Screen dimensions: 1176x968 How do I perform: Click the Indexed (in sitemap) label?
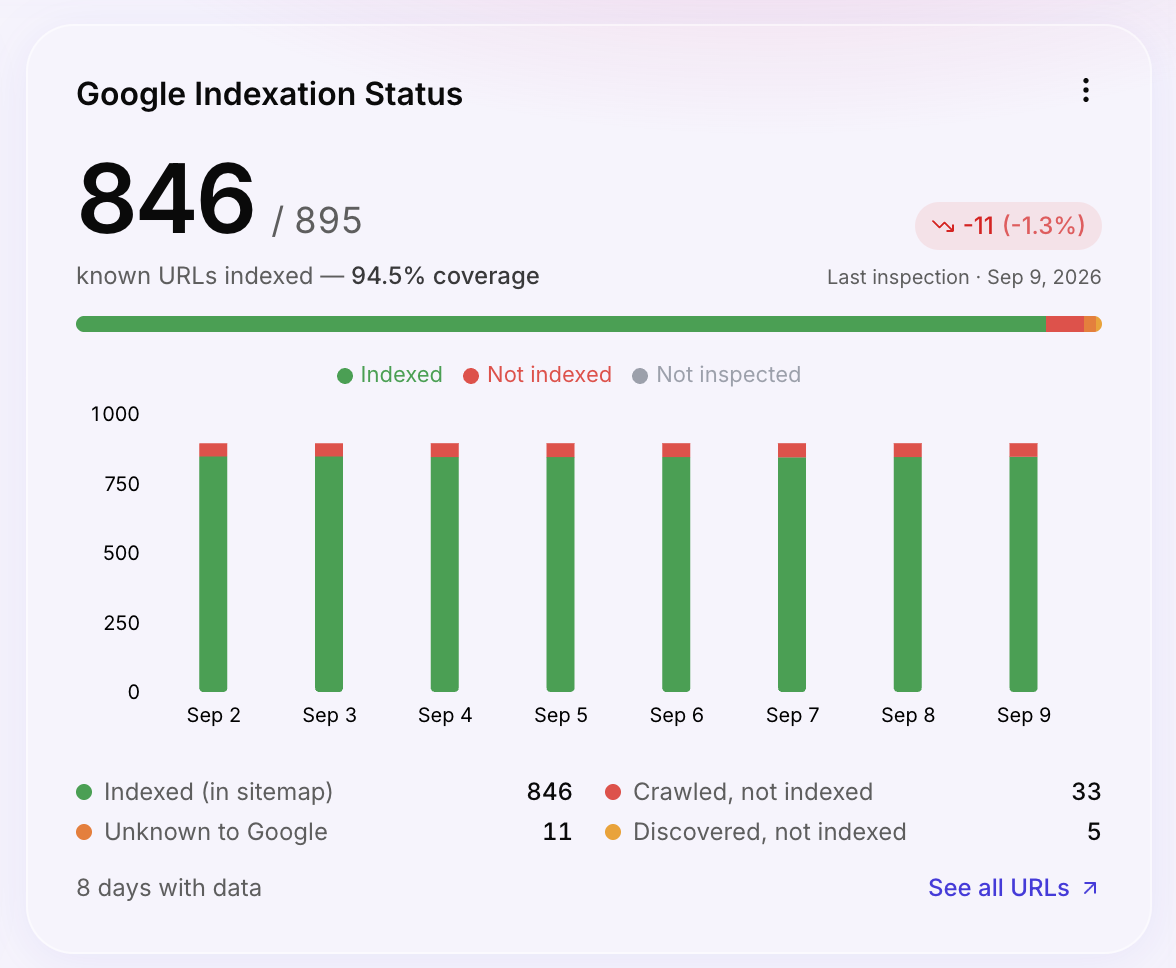coord(218,792)
